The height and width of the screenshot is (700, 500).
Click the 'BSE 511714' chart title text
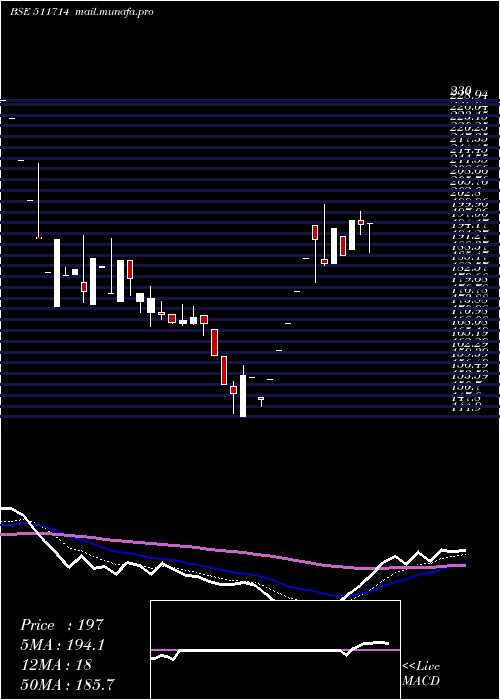coord(39,12)
